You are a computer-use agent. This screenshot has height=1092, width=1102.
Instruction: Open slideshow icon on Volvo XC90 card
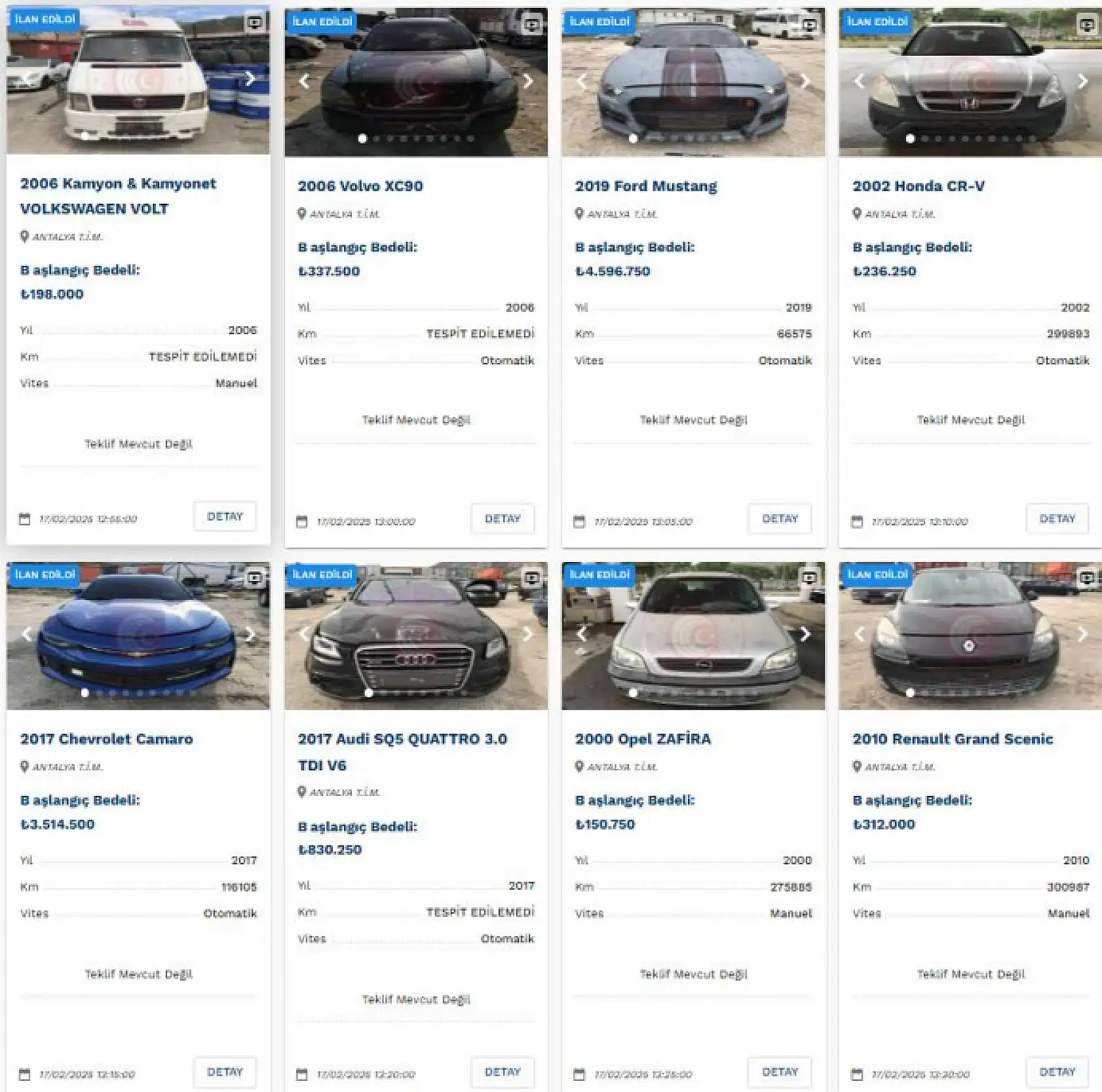click(533, 25)
